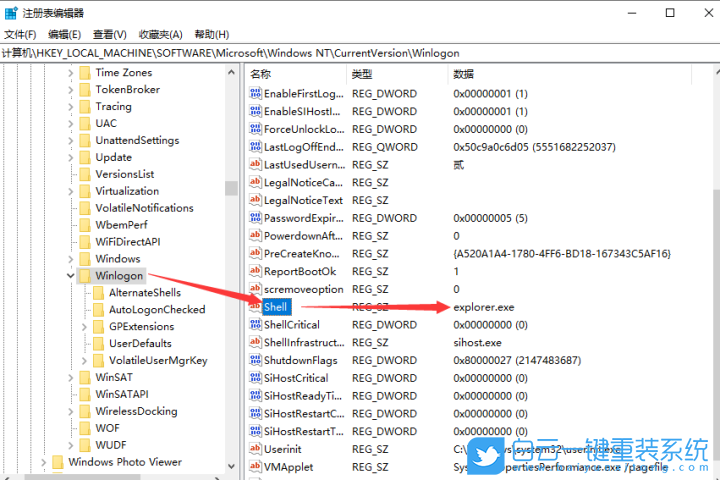Viewport: 720px width, 480px height.
Task: Select the SiHostCritical value name
Action: (296, 378)
